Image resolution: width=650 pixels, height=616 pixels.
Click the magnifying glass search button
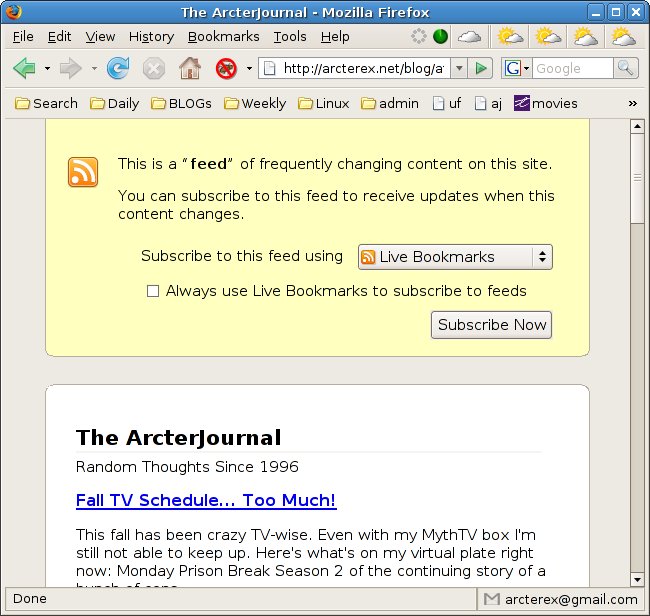(x=625, y=68)
